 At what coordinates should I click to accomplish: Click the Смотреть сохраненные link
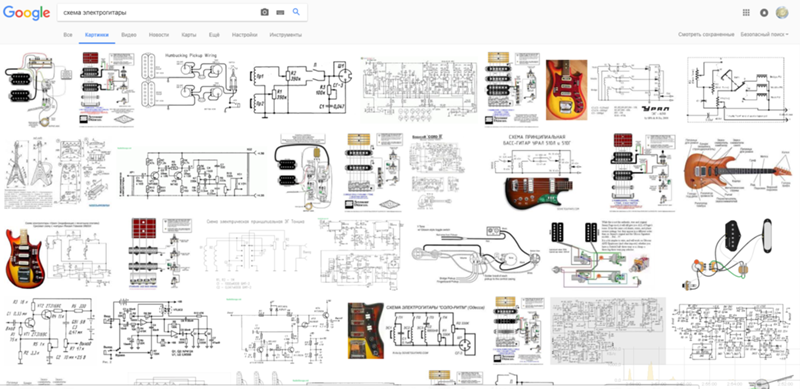pos(706,34)
